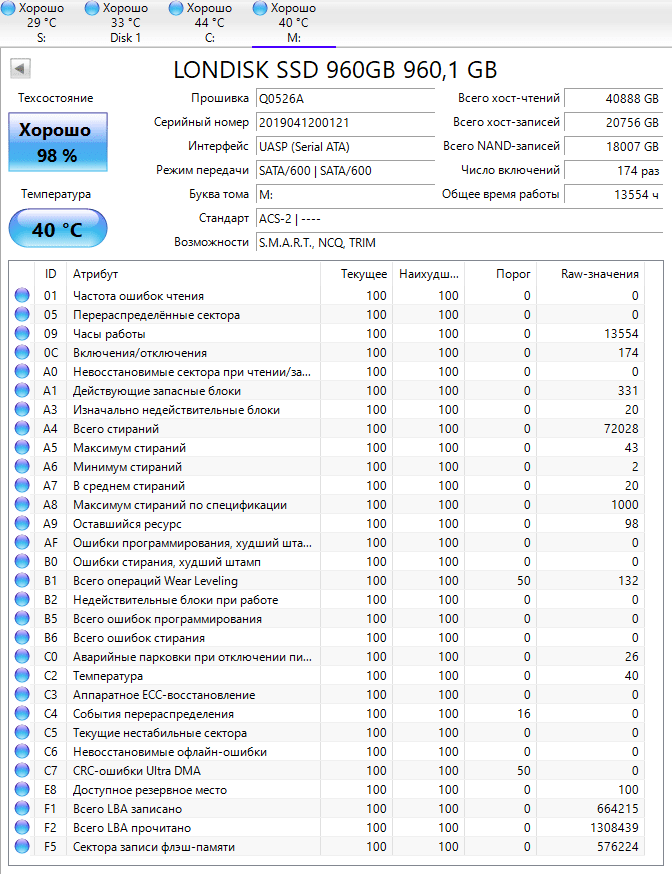Click status circle for Всего ошибок программирования
Screen dimensions: 672x874
point(22,618)
